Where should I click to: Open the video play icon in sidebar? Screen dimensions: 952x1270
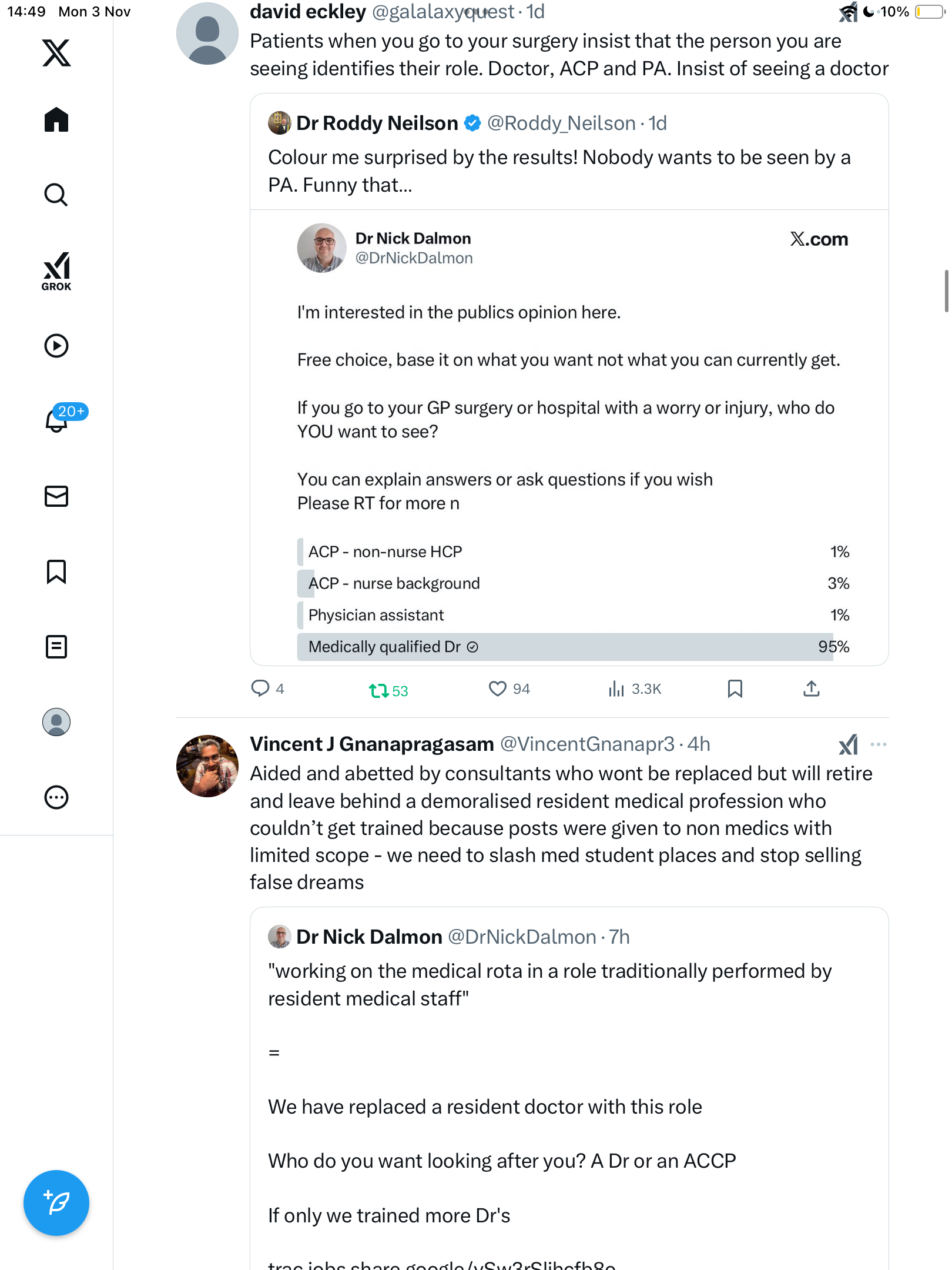(56, 346)
